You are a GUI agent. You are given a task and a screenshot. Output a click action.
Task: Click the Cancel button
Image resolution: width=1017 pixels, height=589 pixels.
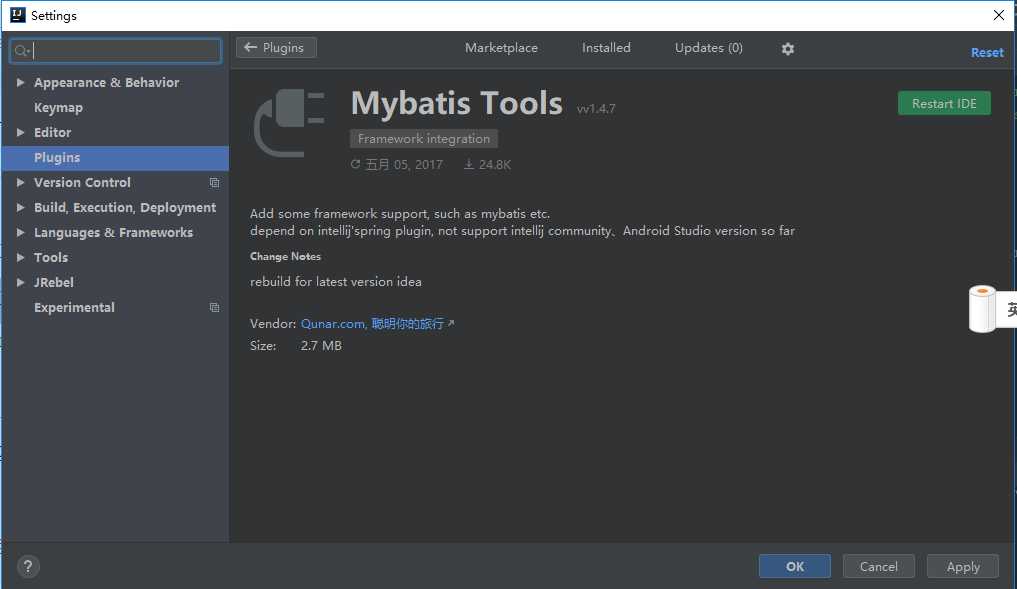click(879, 566)
